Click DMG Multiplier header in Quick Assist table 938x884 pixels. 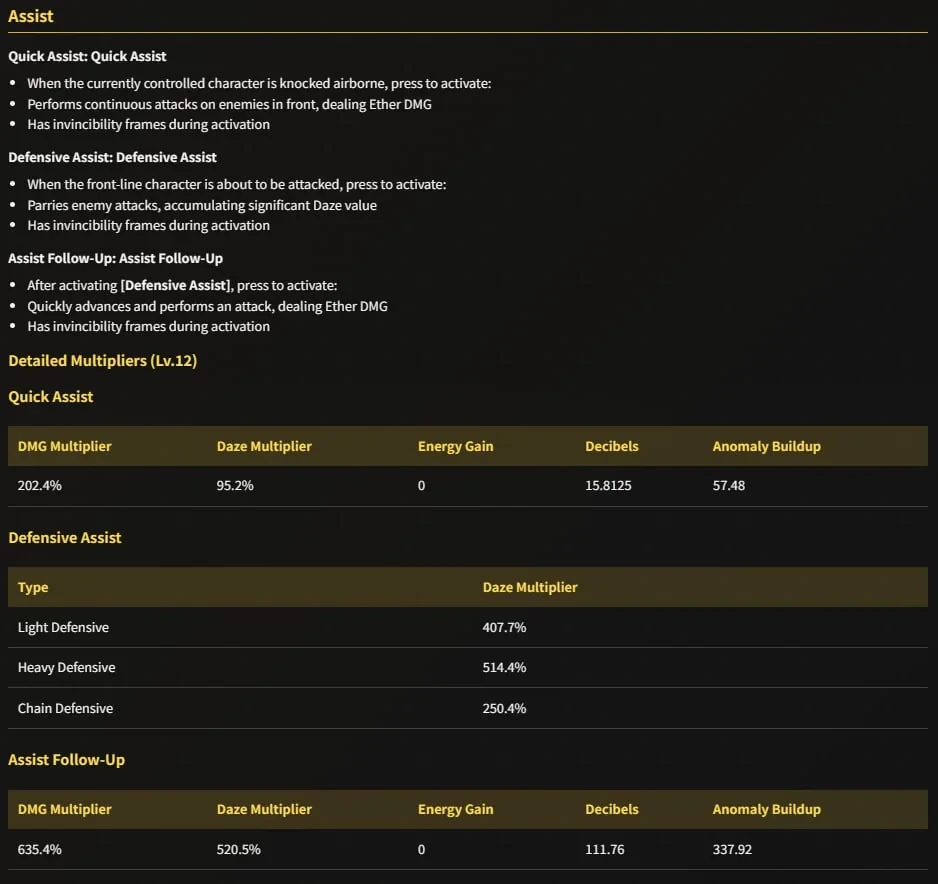65,446
